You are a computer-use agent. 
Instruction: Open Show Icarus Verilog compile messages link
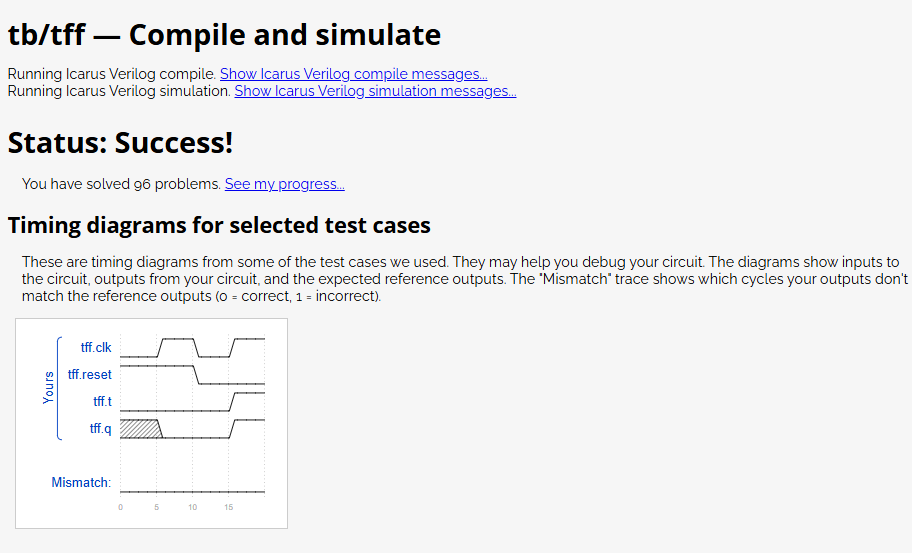click(354, 74)
